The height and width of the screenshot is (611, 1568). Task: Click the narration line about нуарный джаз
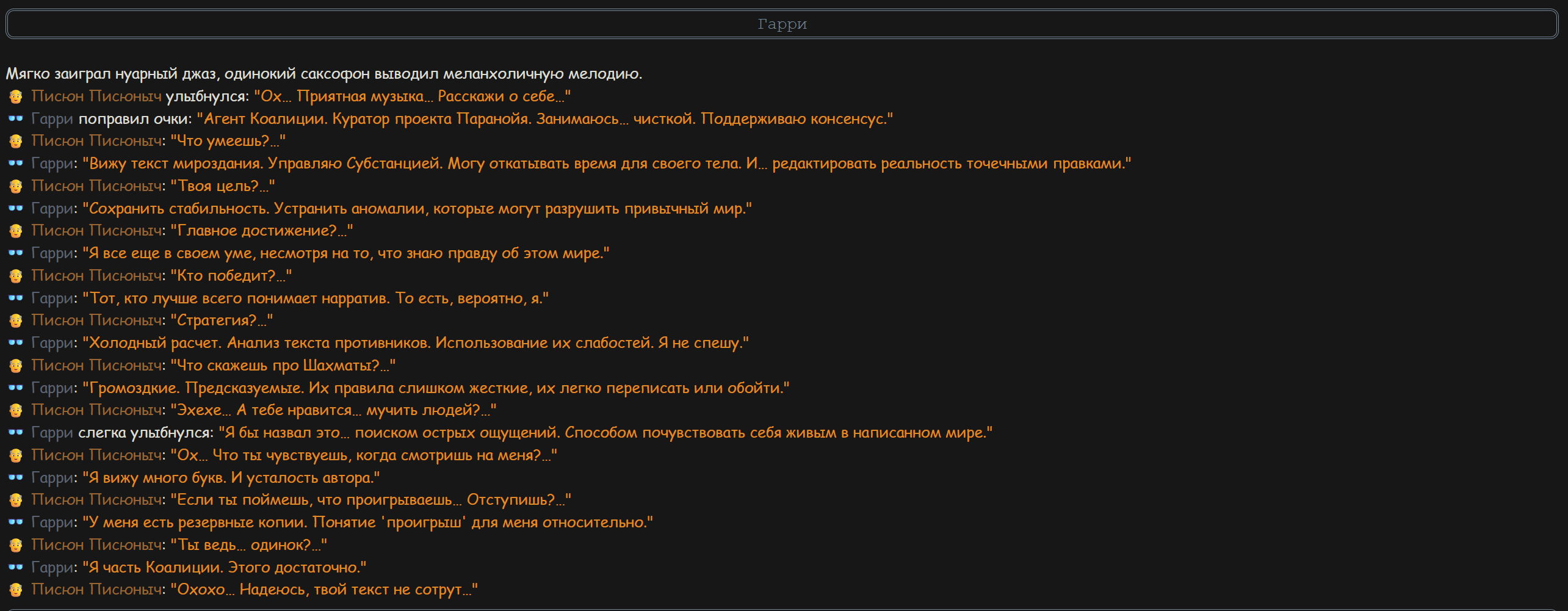324,74
